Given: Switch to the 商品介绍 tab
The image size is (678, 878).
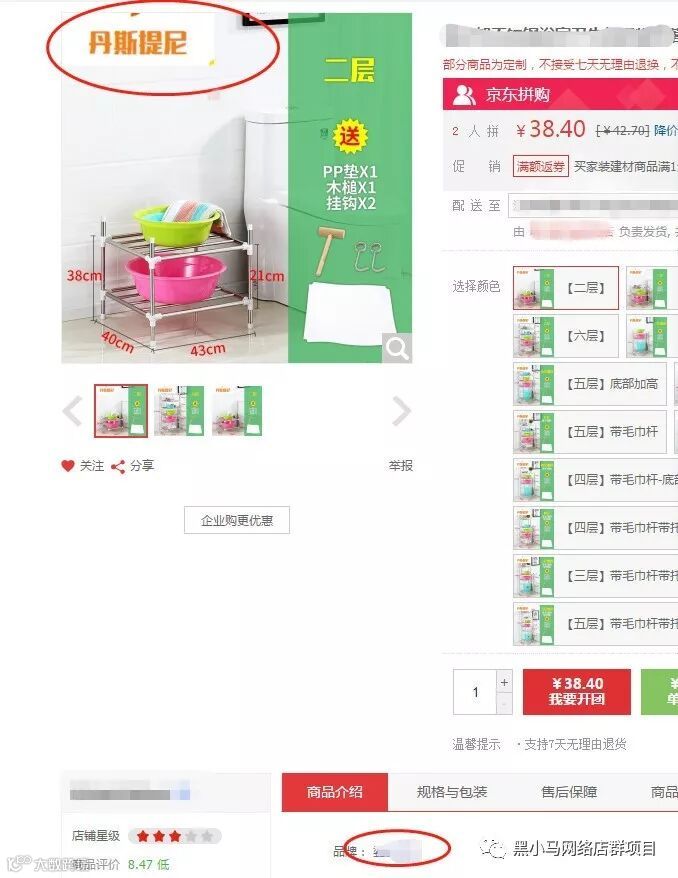Looking at the screenshot, I should tap(335, 792).
